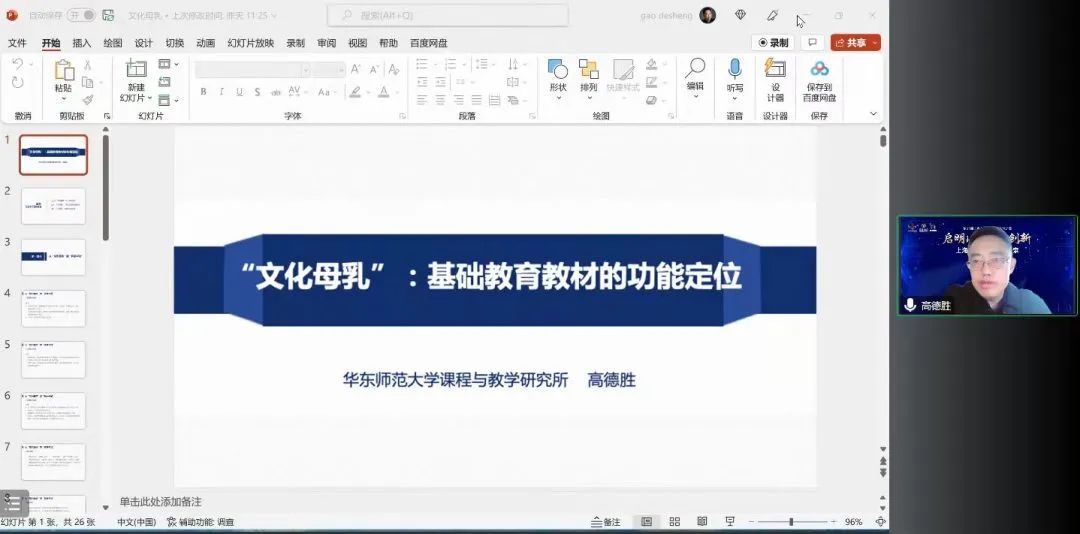Click the Undo arrow in the ribbon
The height and width of the screenshot is (534, 1080).
click(x=17, y=64)
